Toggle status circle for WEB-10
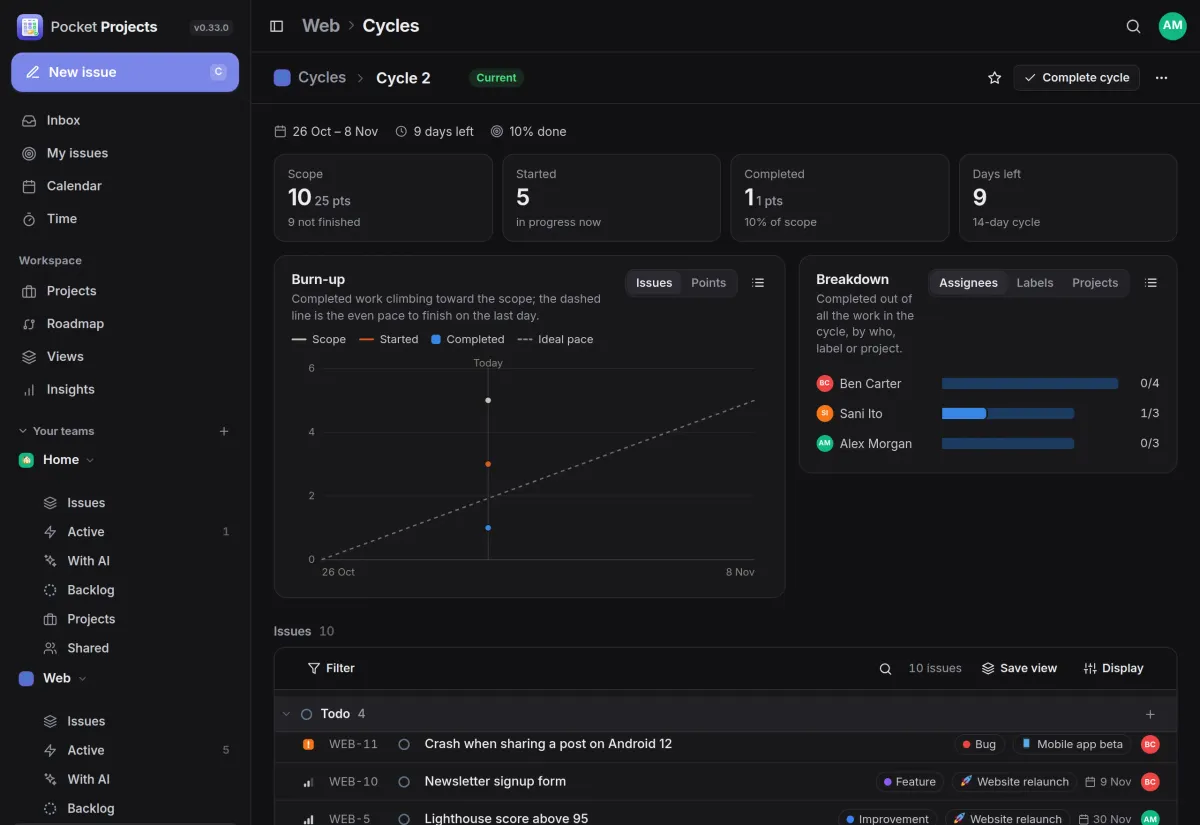The image size is (1200, 825). (404, 782)
